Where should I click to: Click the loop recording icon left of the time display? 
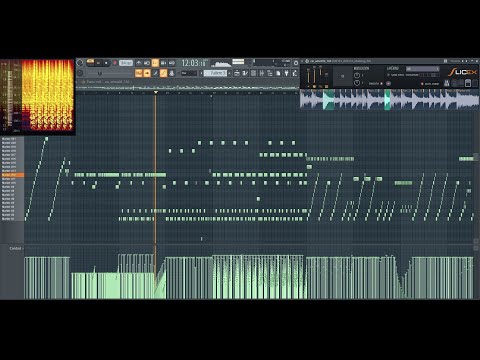click(x=172, y=63)
